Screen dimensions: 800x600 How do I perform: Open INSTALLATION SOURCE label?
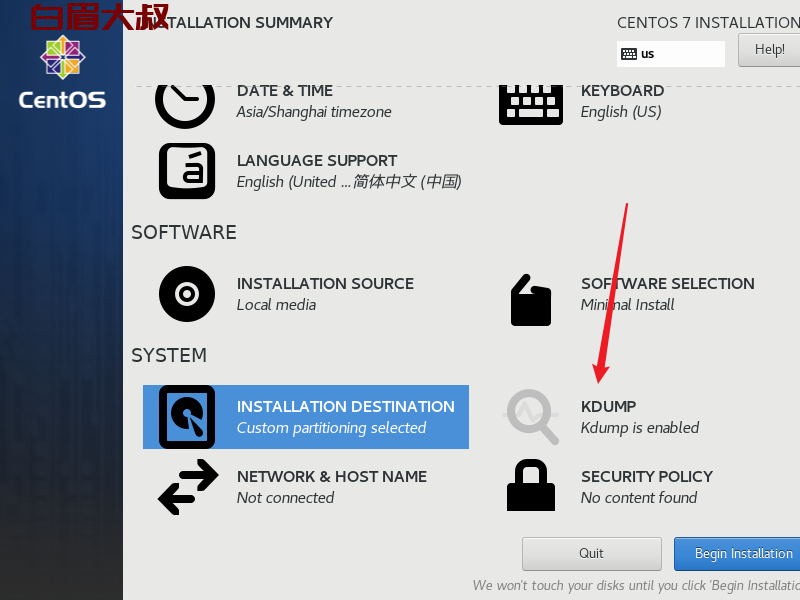tap(325, 284)
